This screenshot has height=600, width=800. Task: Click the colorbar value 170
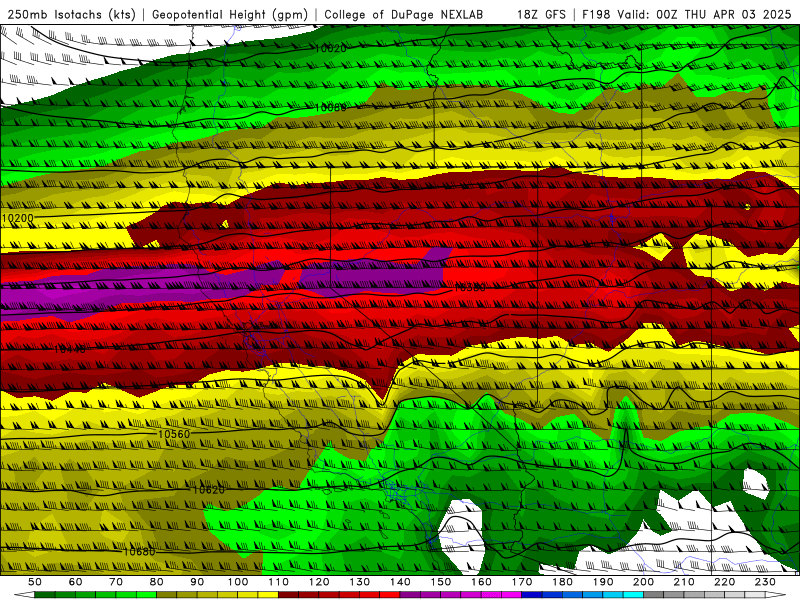tap(521, 582)
